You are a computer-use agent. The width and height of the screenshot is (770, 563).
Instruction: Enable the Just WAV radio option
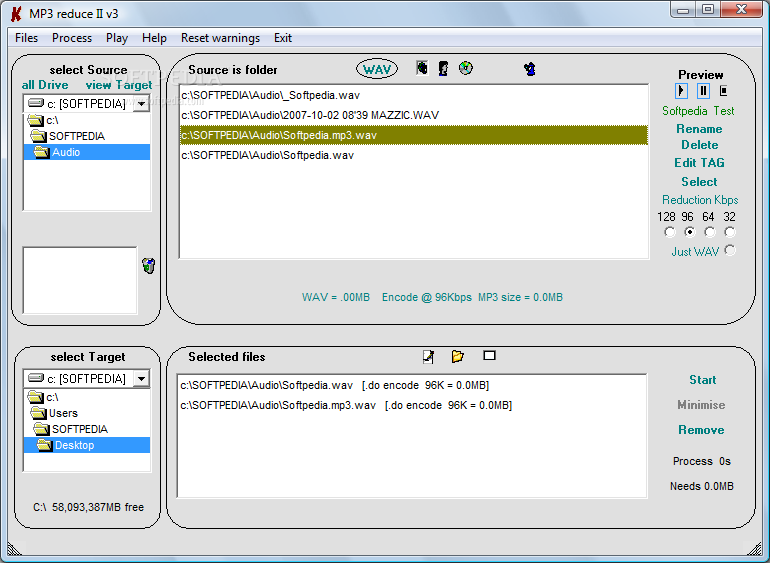tap(730, 251)
